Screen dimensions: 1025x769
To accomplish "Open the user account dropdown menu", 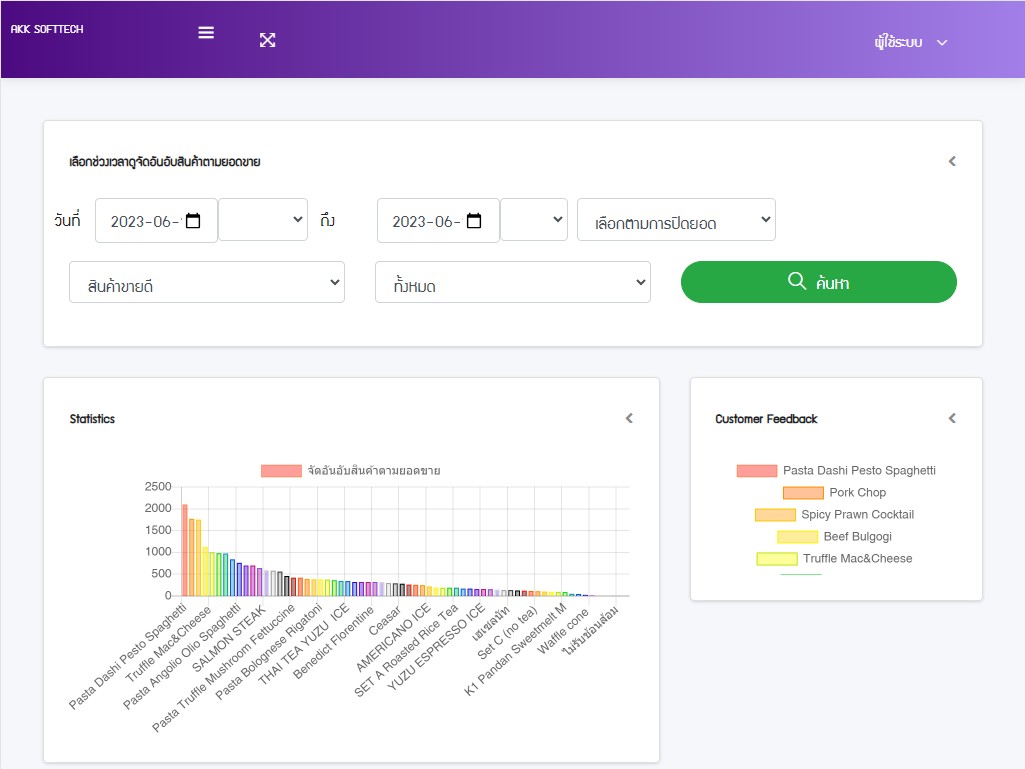I will coord(909,43).
